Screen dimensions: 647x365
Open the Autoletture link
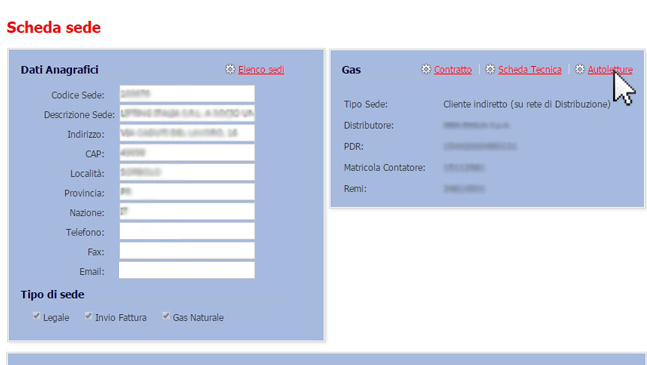point(610,69)
